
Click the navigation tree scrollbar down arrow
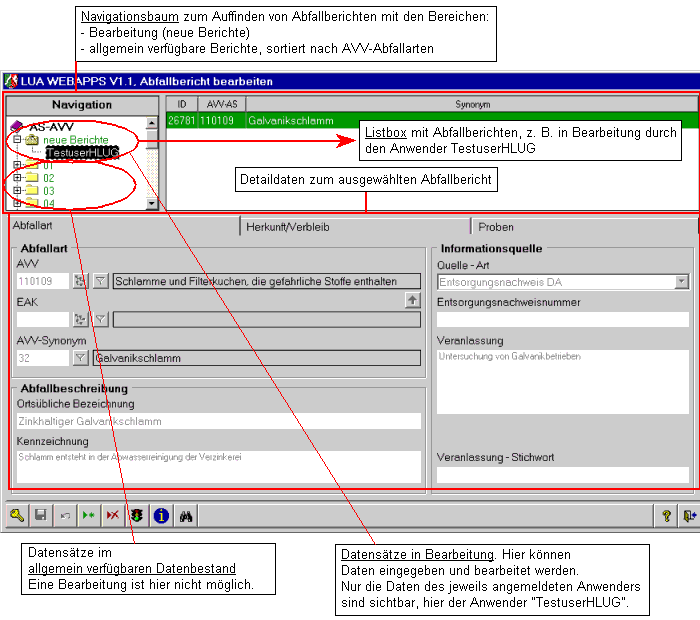pos(152,203)
